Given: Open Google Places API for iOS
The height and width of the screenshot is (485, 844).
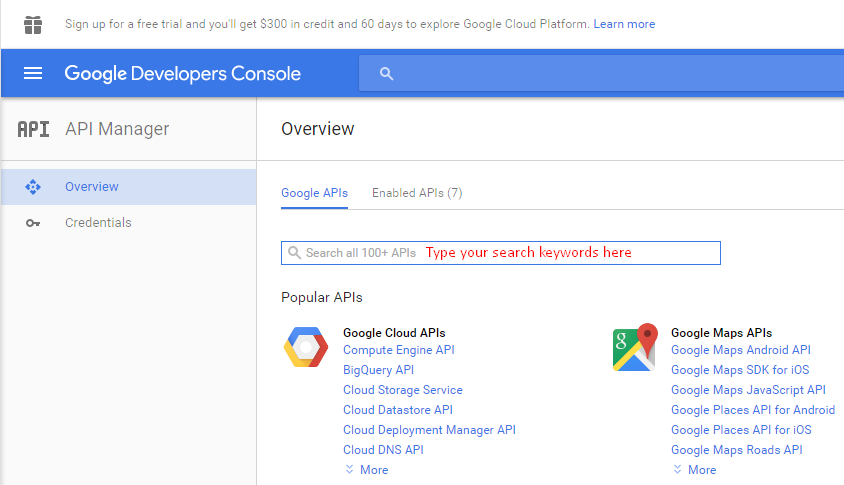Looking at the screenshot, I should [x=741, y=430].
